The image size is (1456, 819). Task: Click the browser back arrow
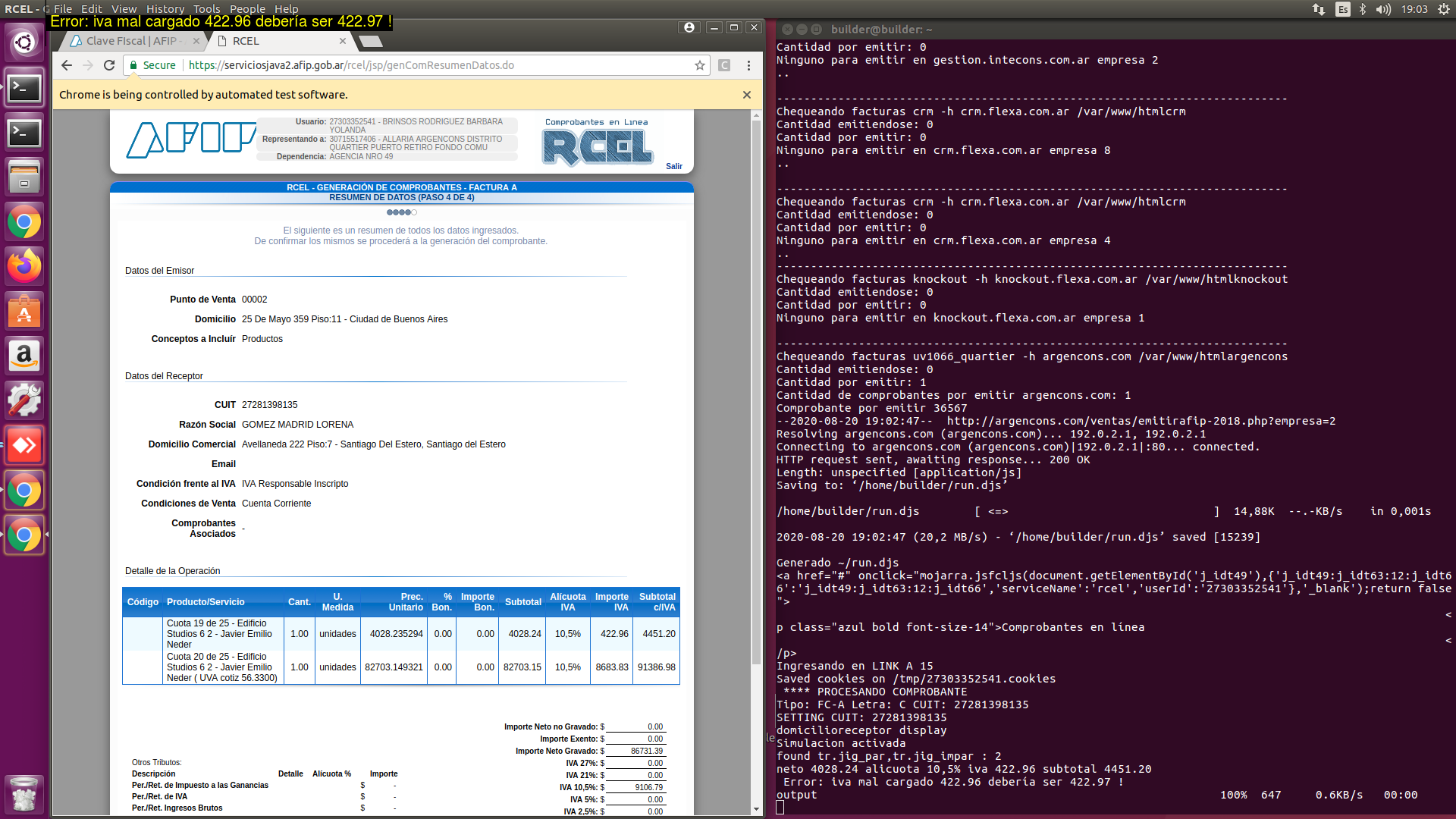(x=67, y=65)
